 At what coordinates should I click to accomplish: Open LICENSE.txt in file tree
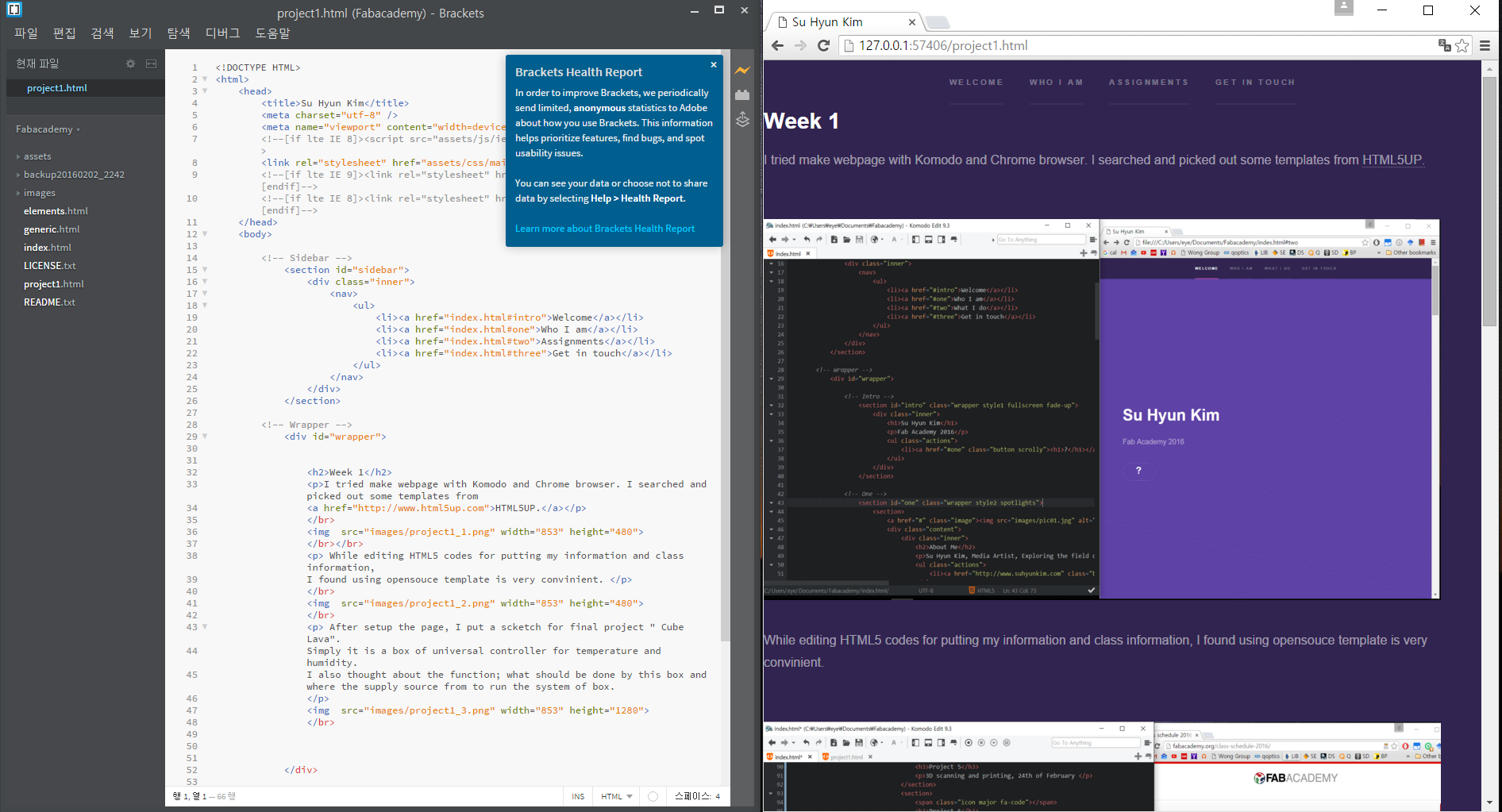pos(50,266)
